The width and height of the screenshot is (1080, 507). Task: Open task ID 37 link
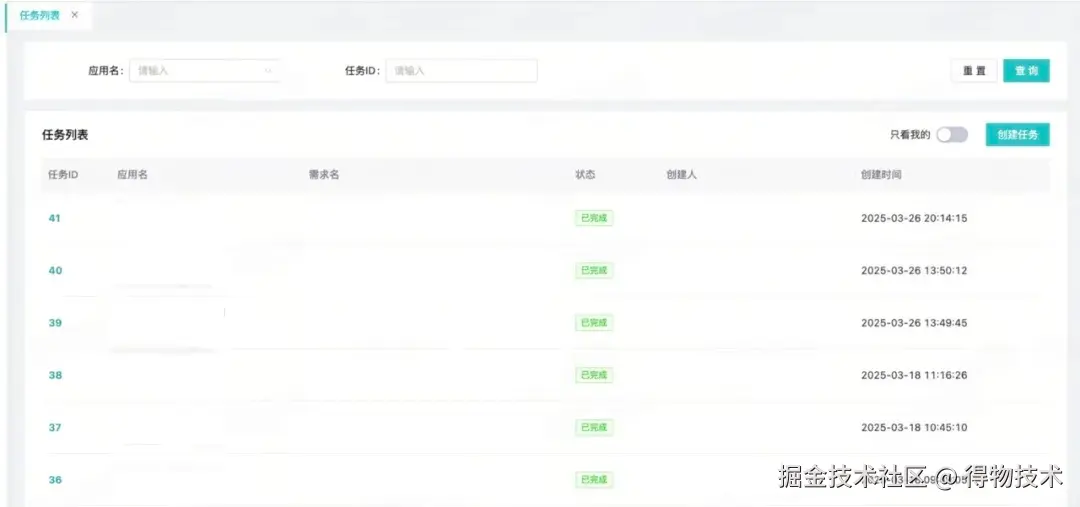pyautogui.click(x=55, y=428)
